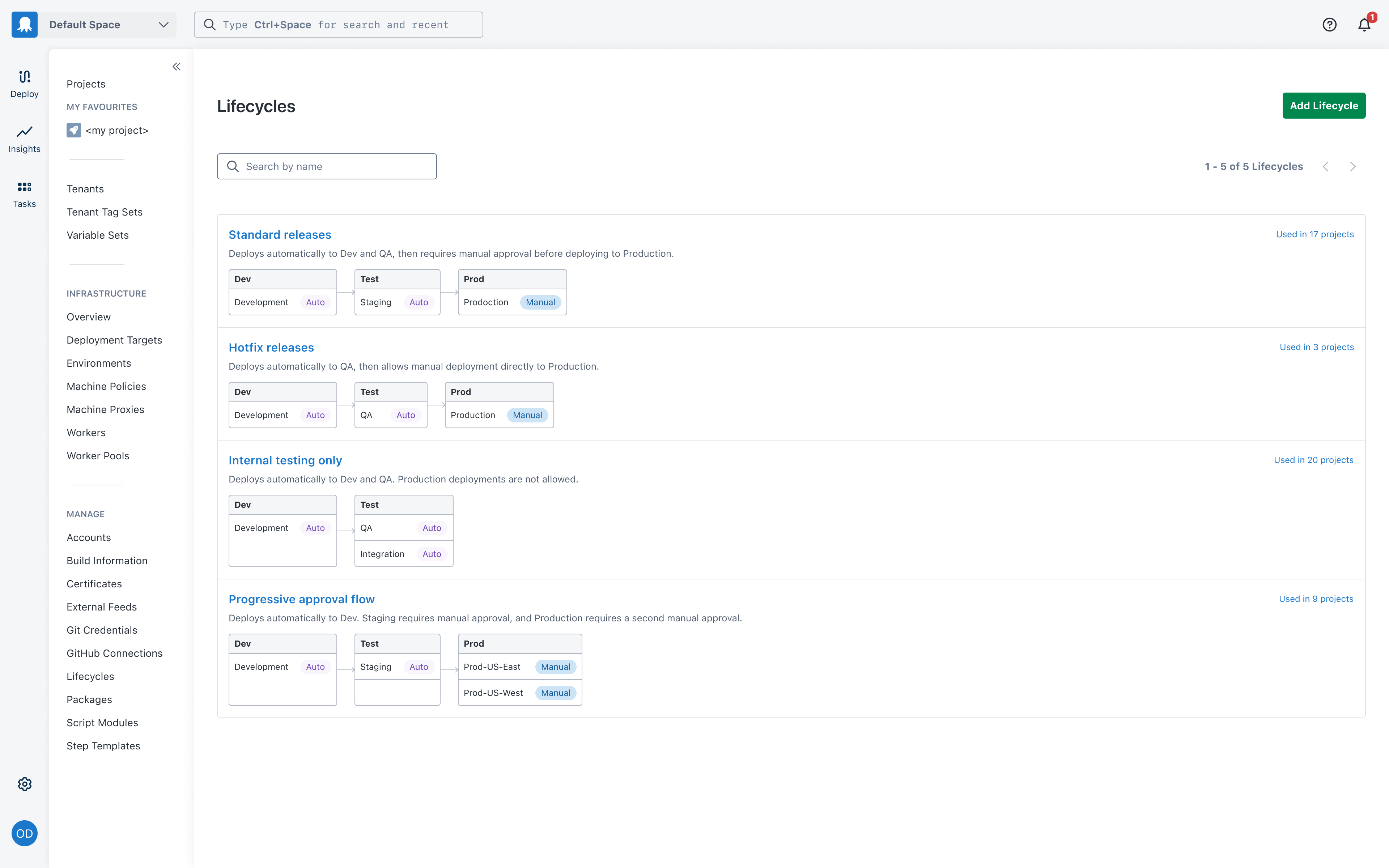Click the magnifier icon in the top search
Viewport: 1389px width, 868px height.
coord(210,25)
